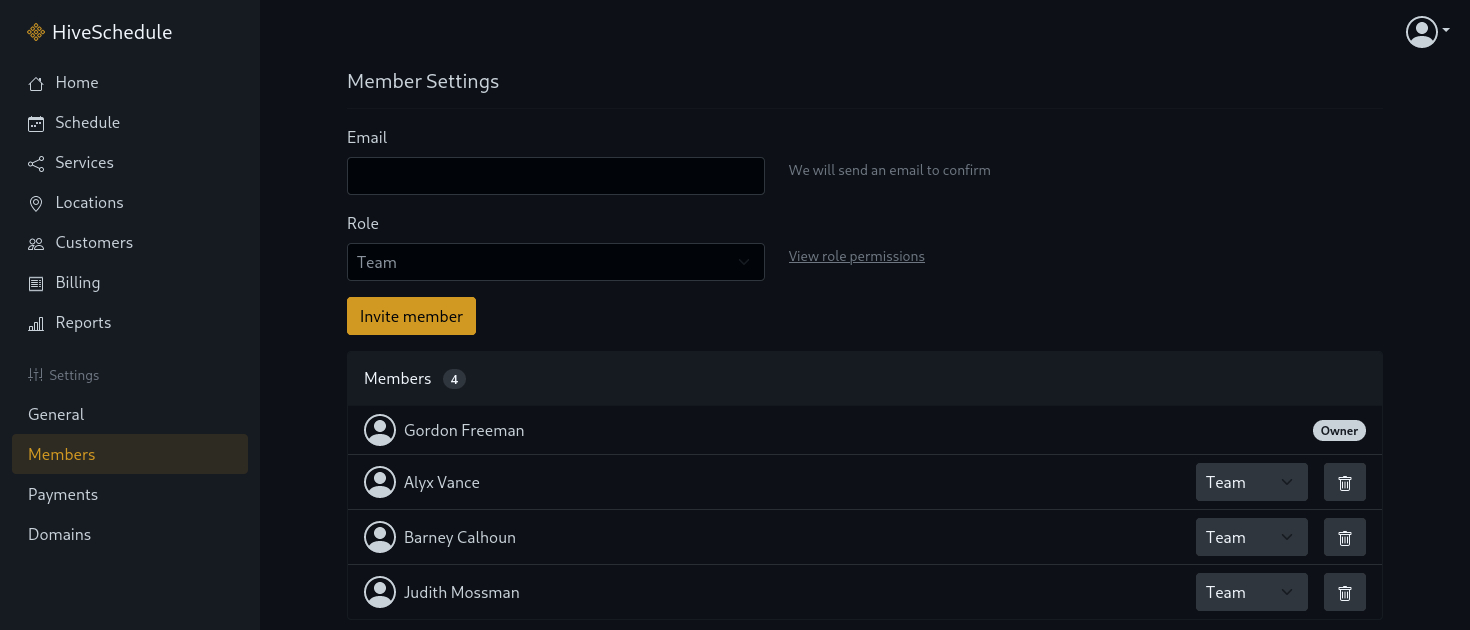Open Payments settings
Viewport: 1470px width, 630px height.
tap(130, 494)
